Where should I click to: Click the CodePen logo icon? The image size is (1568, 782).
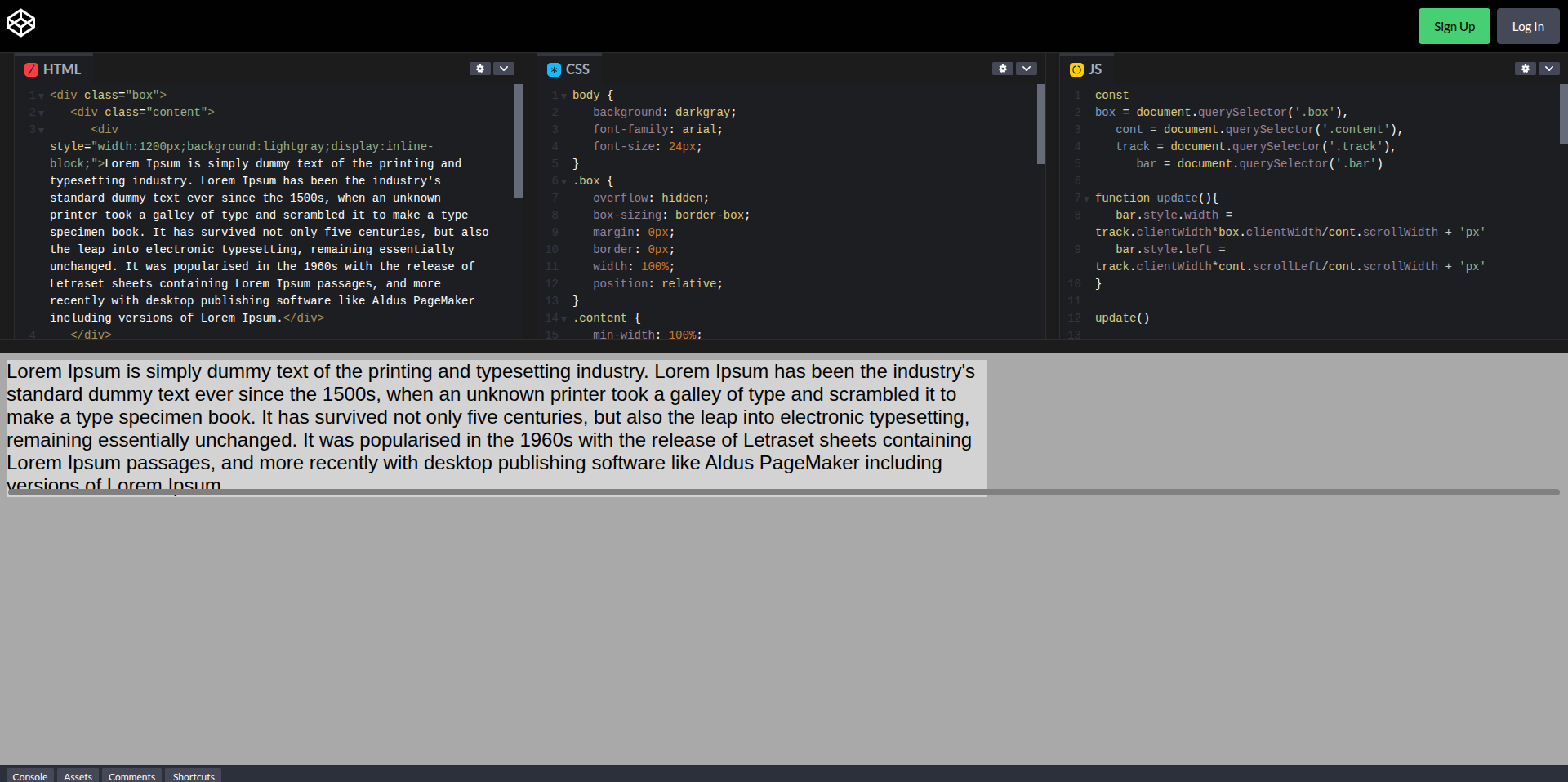click(21, 23)
